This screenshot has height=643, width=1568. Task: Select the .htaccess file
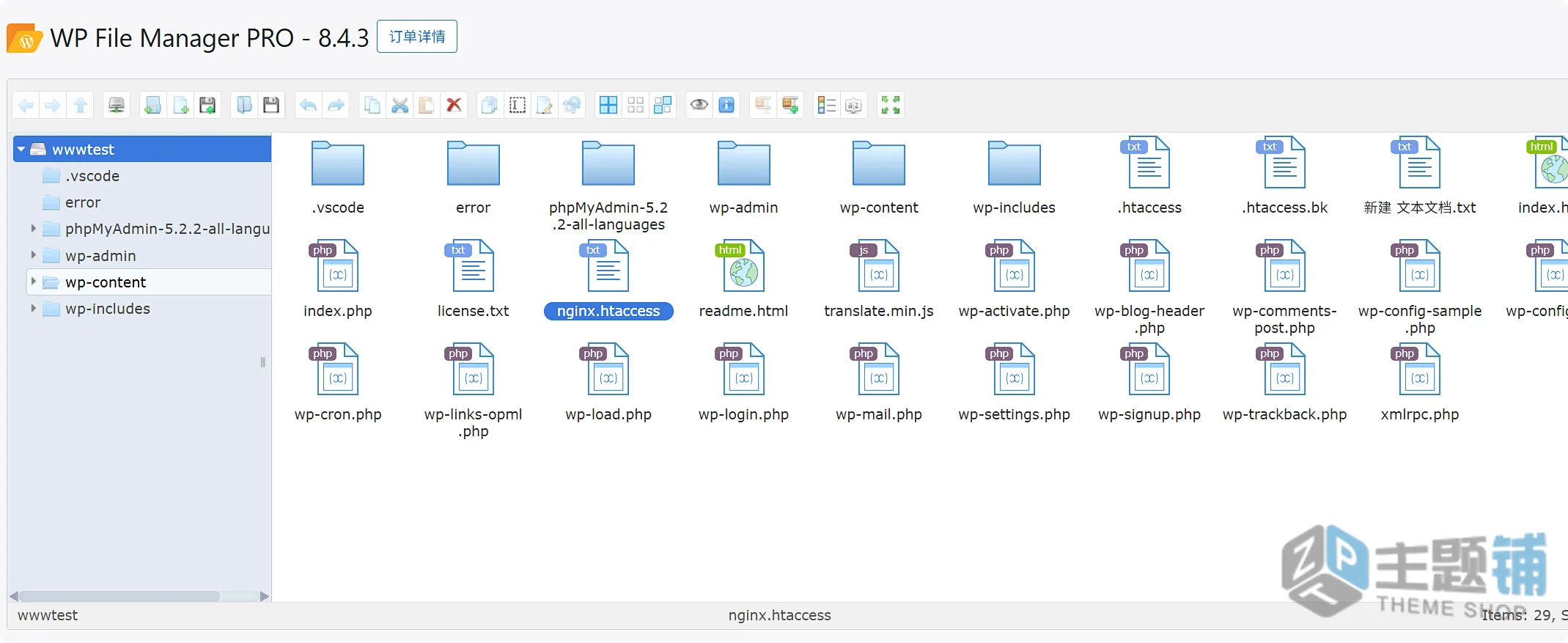(x=1149, y=177)
